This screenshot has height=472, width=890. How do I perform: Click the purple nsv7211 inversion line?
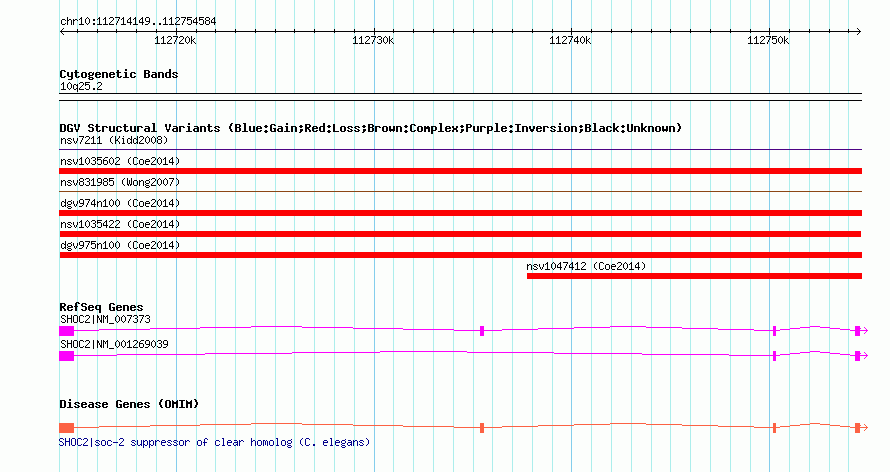click(460, 150)
